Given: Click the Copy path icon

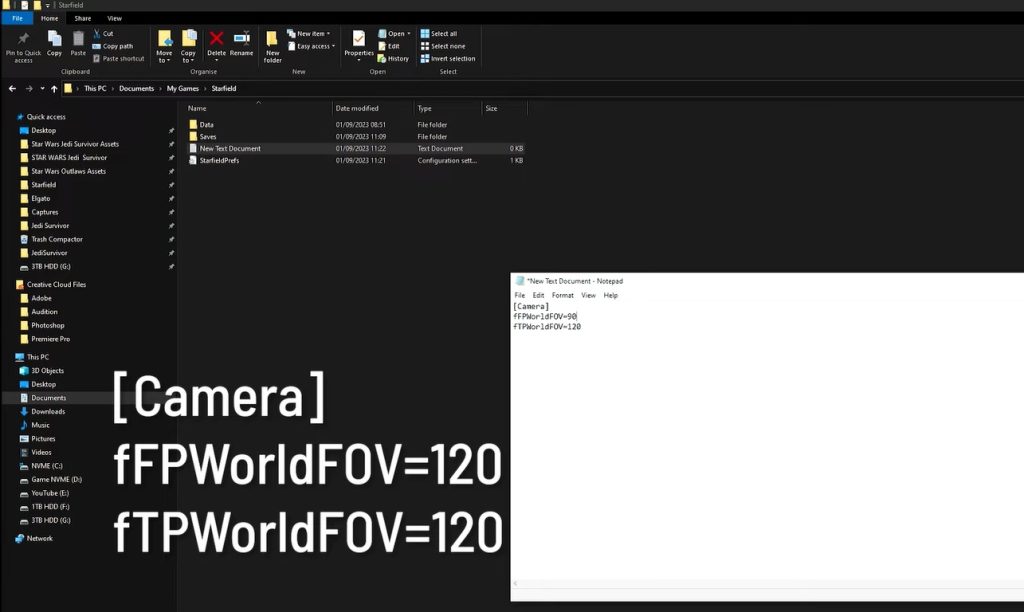Looking at the screenshot, I should click(x=97, y=46).
